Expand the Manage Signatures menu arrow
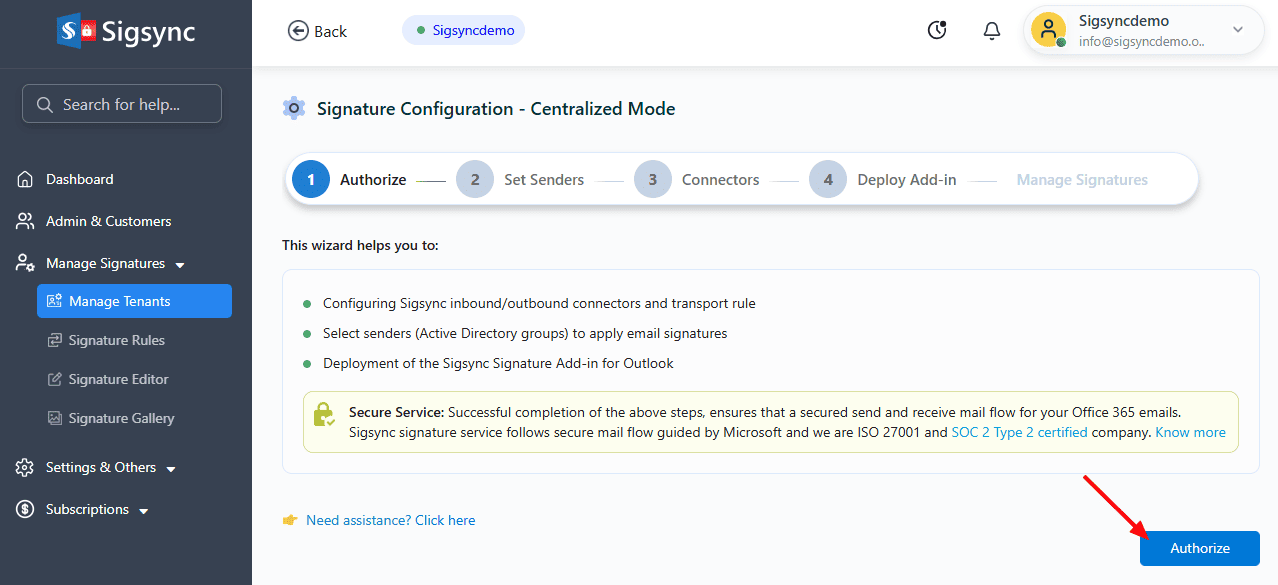 pos(180,265)
